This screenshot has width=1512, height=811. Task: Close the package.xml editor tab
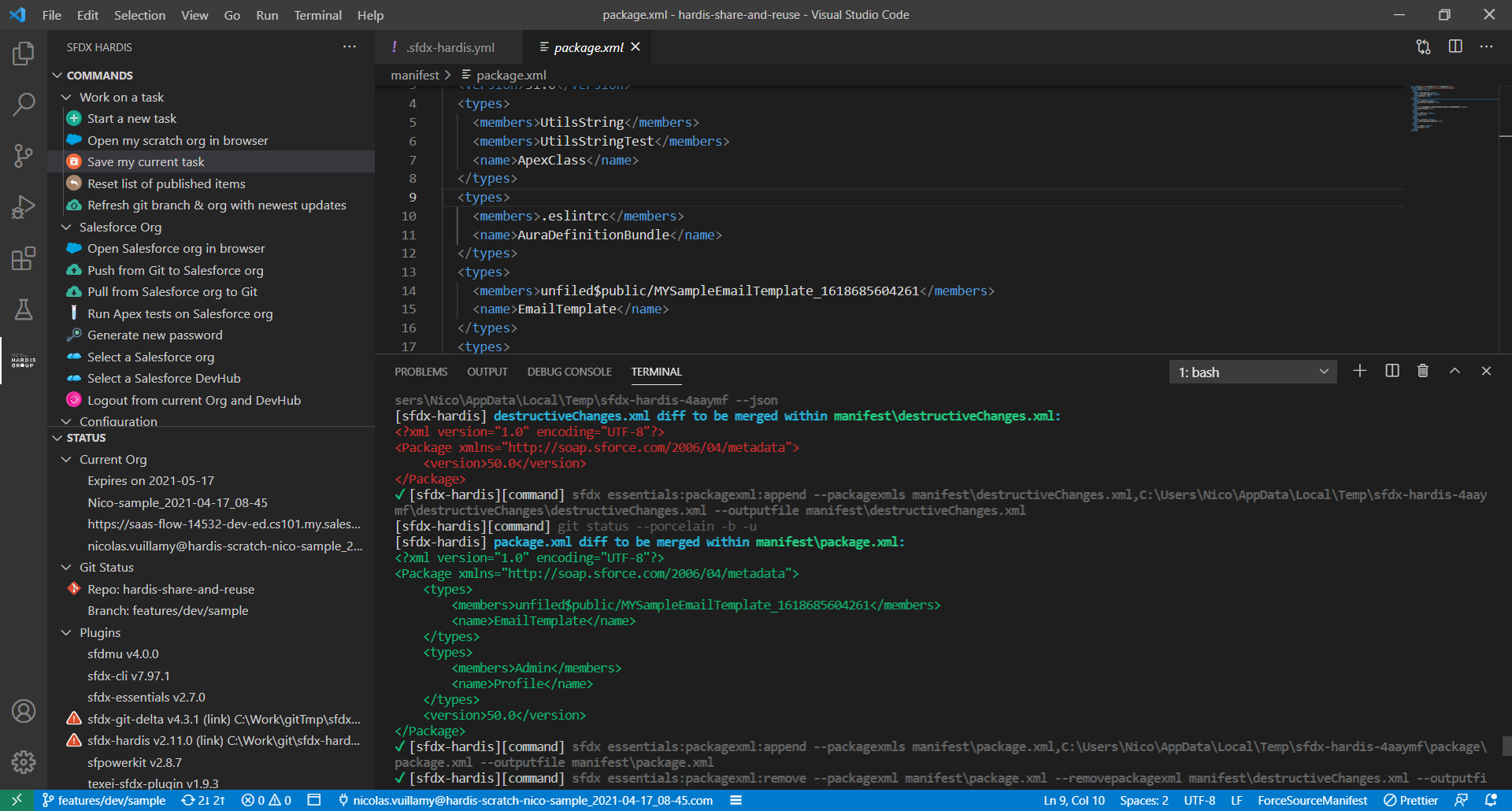636,47
